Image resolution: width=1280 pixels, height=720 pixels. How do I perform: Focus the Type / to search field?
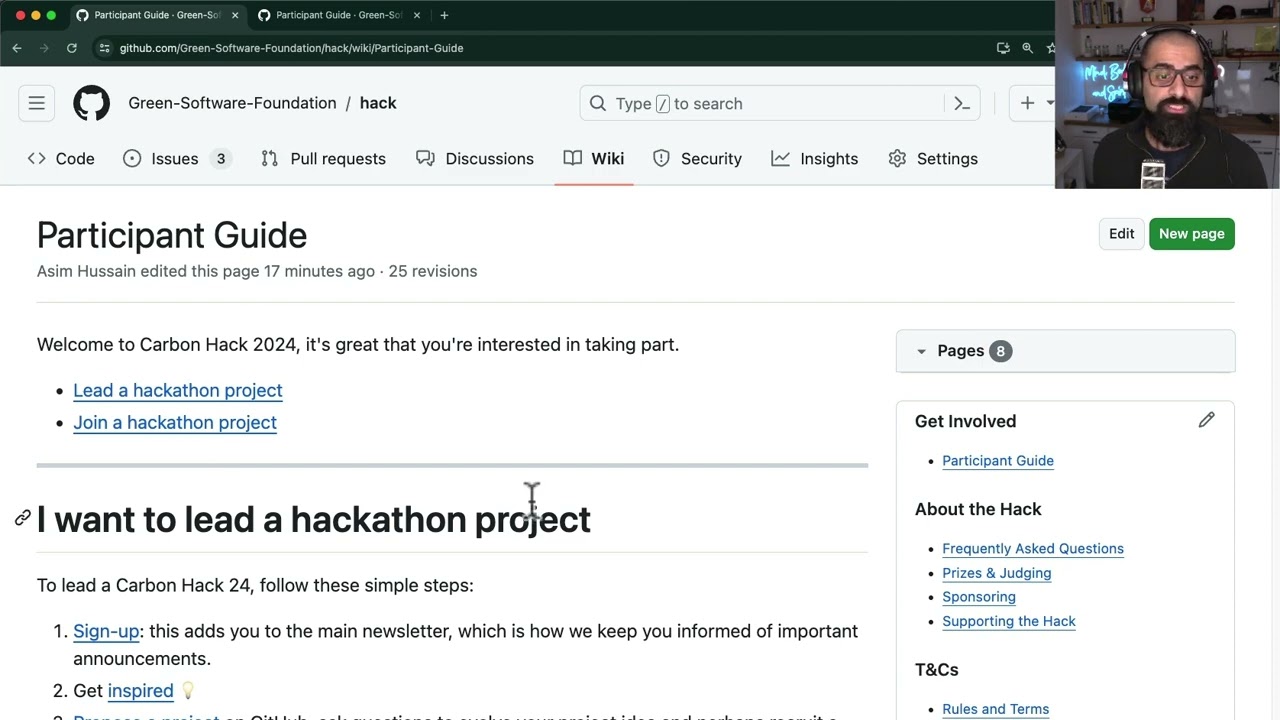[770, 103]
